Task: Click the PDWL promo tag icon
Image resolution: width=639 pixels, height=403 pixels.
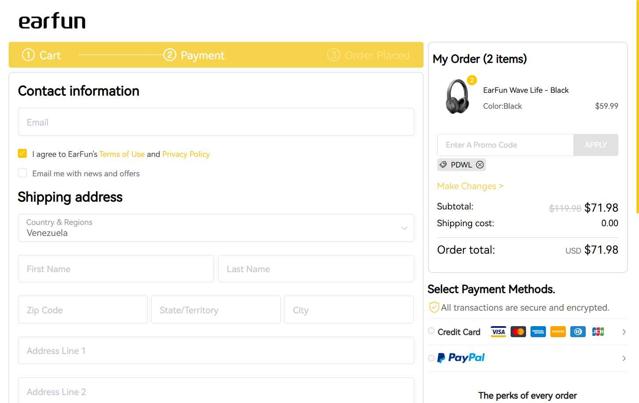Action: [x=443, y=165]
